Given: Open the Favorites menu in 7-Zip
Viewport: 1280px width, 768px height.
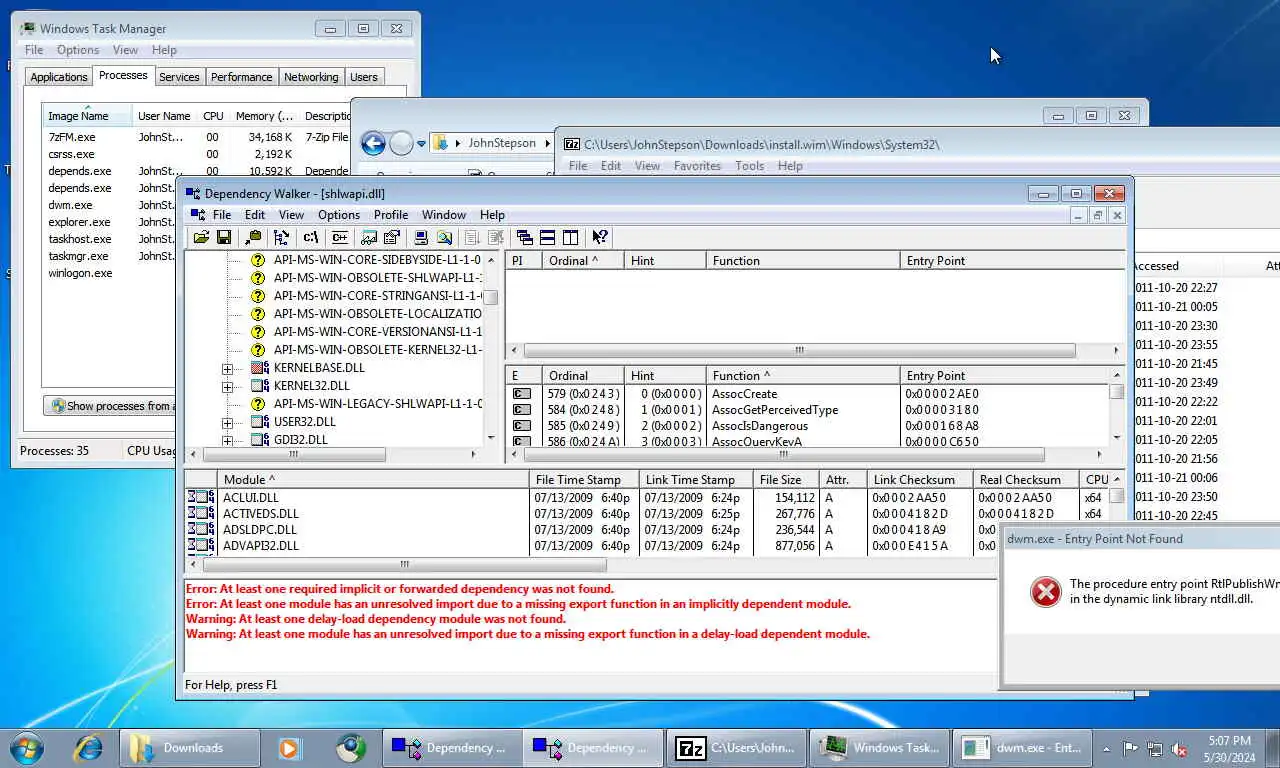Looking at the screenshot, I should click(697, 166).
